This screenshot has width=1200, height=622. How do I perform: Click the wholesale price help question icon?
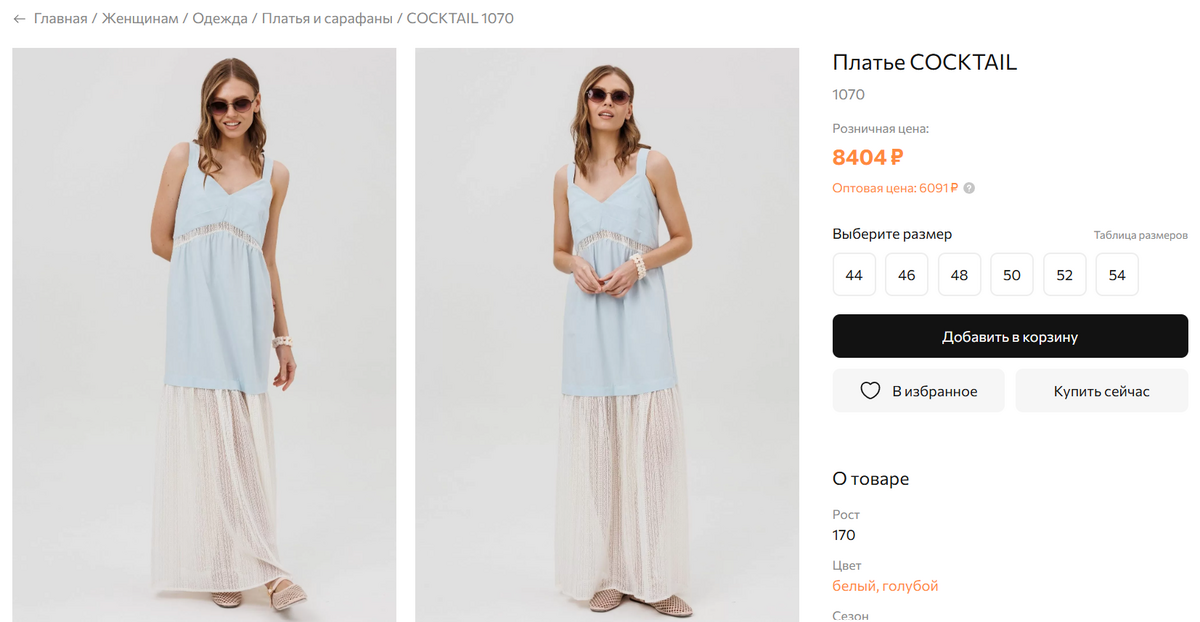pos(969,188)
